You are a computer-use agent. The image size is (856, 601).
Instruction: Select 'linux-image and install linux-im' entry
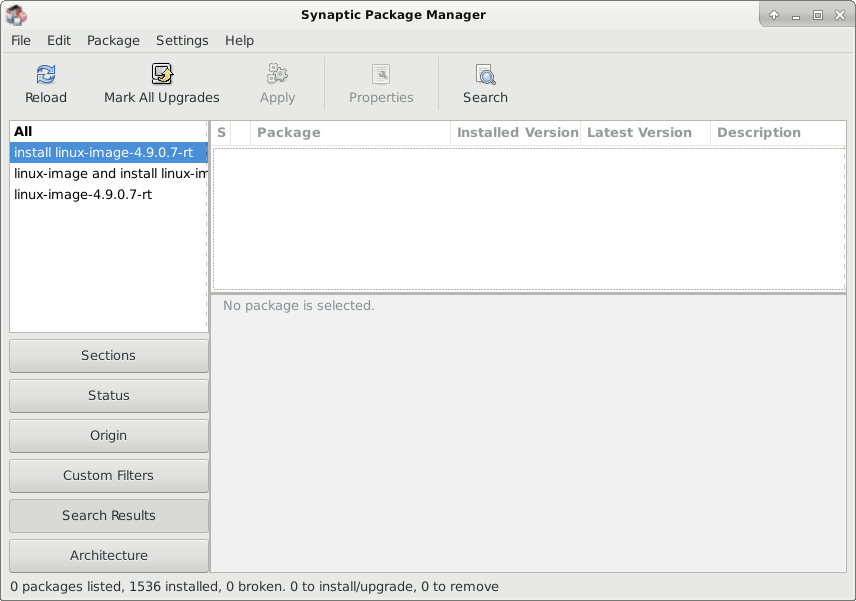(x=109, y=174)
